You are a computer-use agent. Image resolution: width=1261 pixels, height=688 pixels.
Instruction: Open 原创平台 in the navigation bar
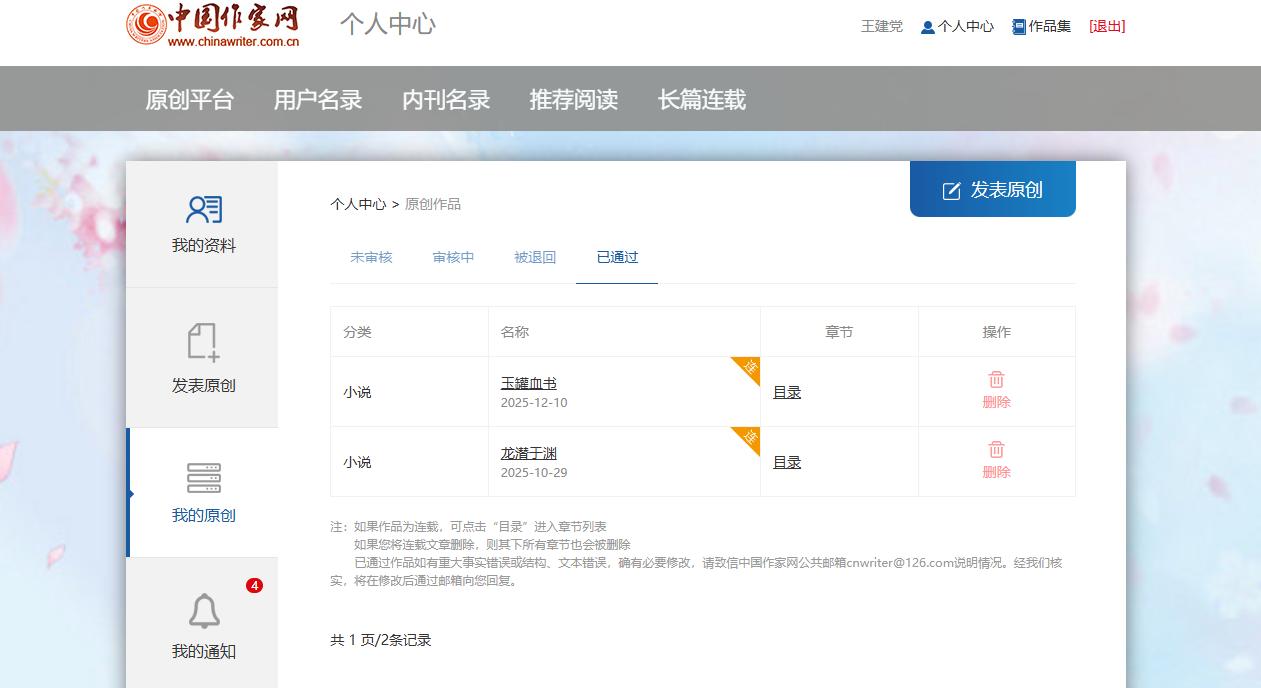tap(189, 100)
